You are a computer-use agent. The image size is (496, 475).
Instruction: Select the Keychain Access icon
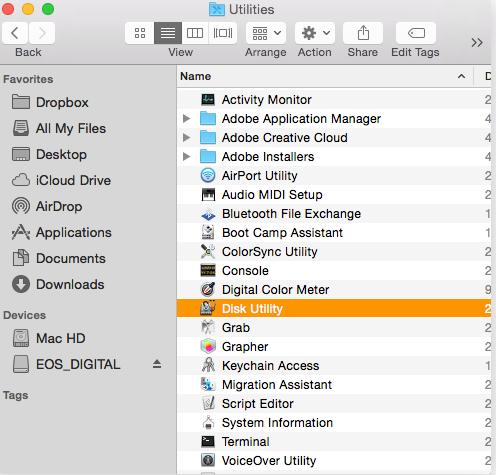[x=208, y=365]
